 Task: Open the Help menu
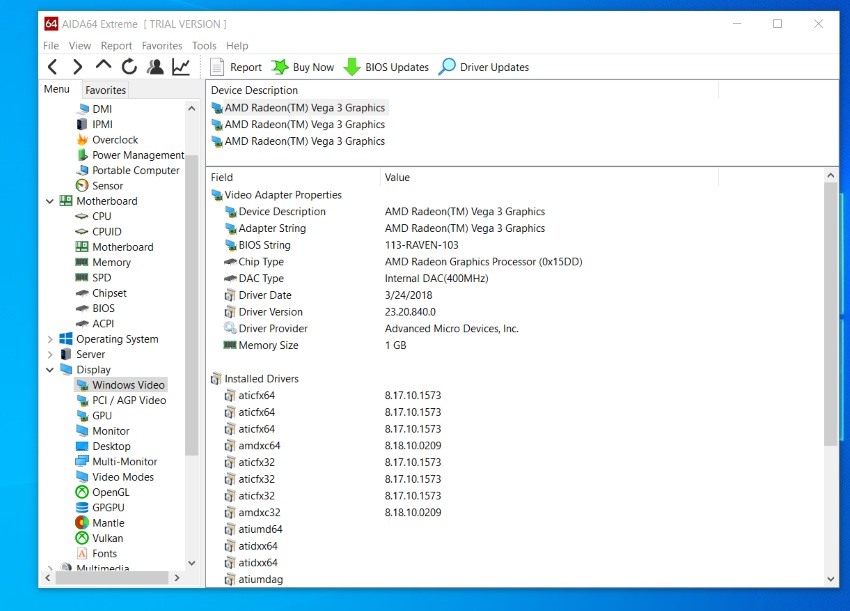(237, 46)
